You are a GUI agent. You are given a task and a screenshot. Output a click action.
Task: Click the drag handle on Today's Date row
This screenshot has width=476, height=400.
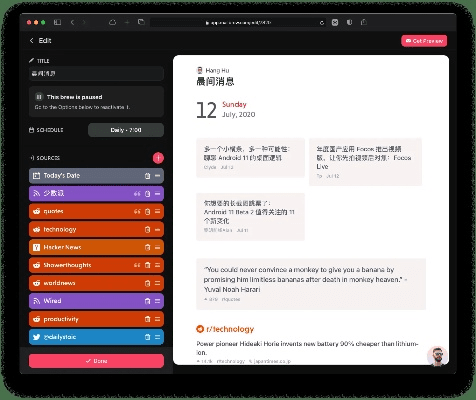point(157,176)
